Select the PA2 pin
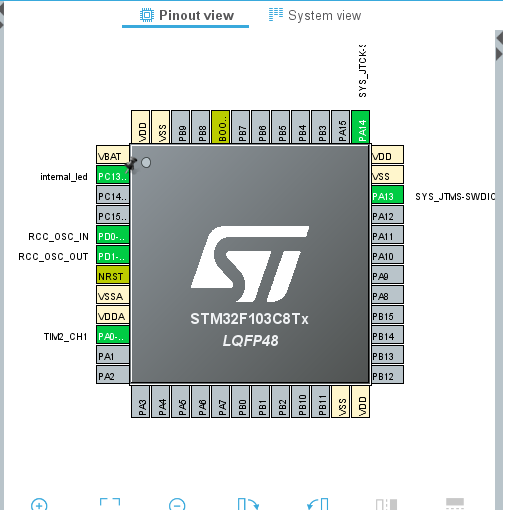 pos(113,375)
